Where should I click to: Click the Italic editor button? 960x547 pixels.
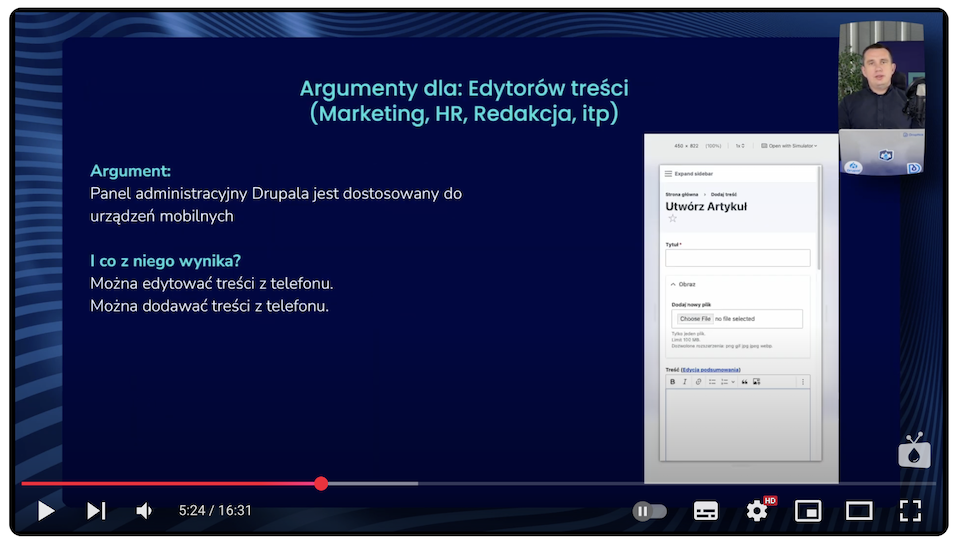684,382
